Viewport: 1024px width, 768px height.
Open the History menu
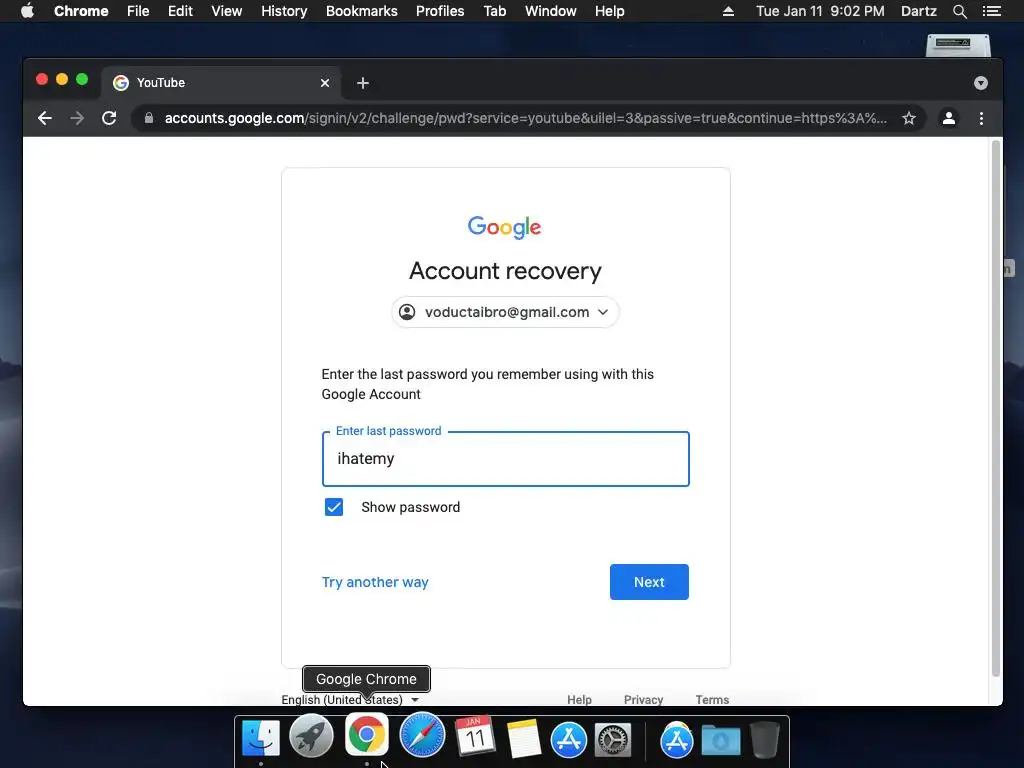(284, 11)
